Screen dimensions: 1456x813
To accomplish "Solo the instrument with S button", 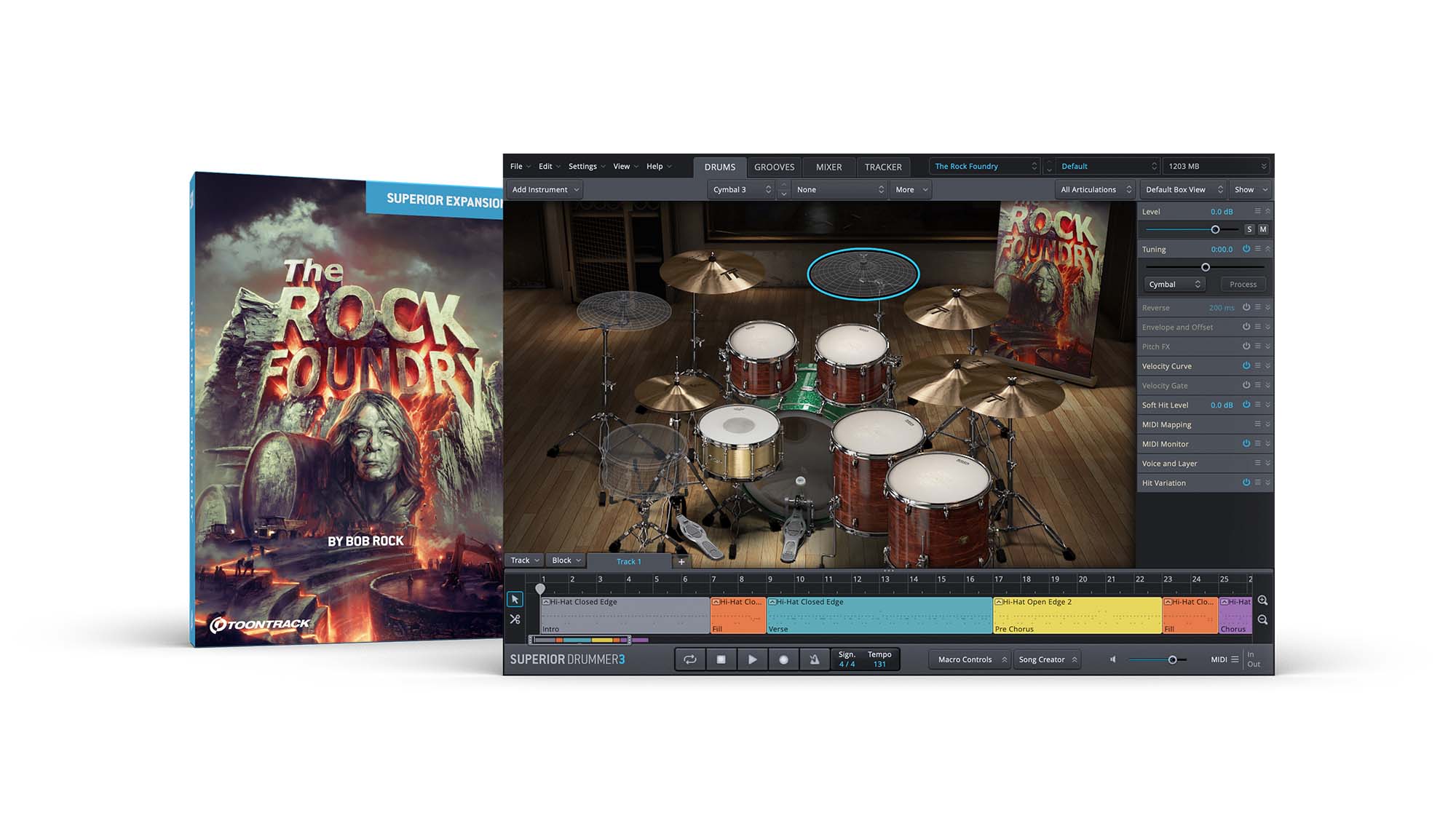I will [x=1249, y=229].
